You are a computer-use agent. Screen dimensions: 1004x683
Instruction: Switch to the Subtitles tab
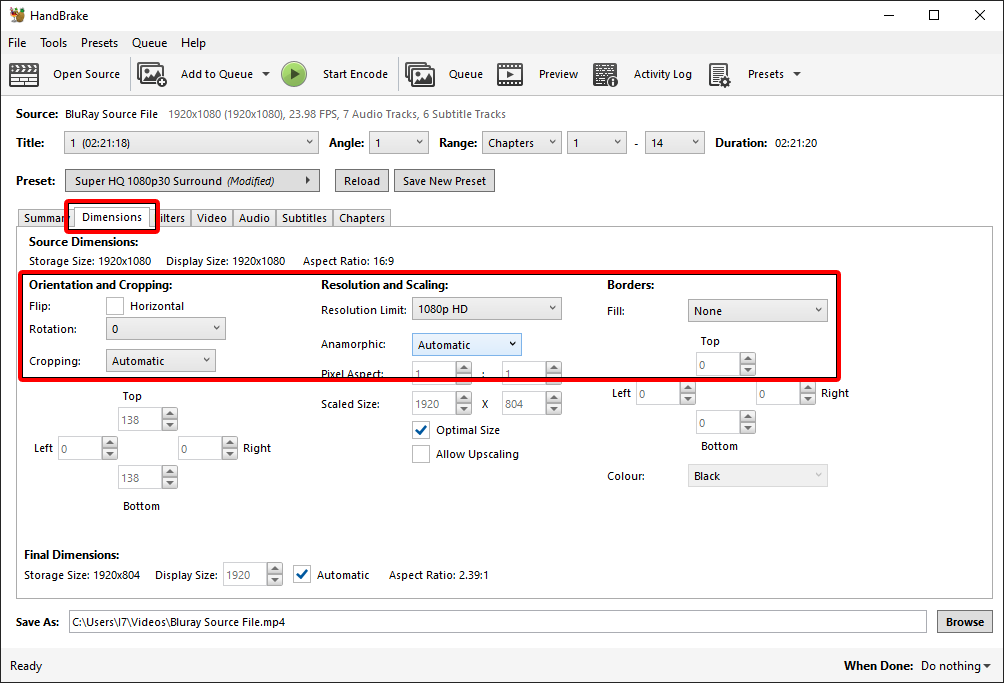click(x=305, y=218)
